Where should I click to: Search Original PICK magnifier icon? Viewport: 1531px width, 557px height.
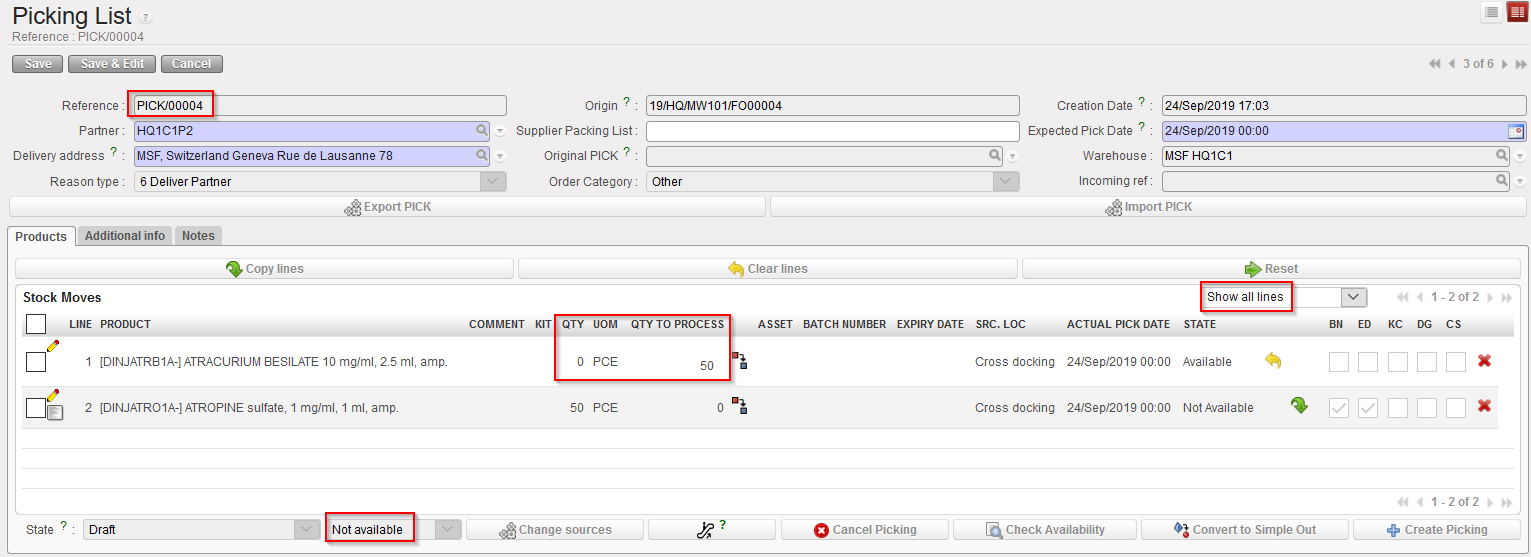995,156
